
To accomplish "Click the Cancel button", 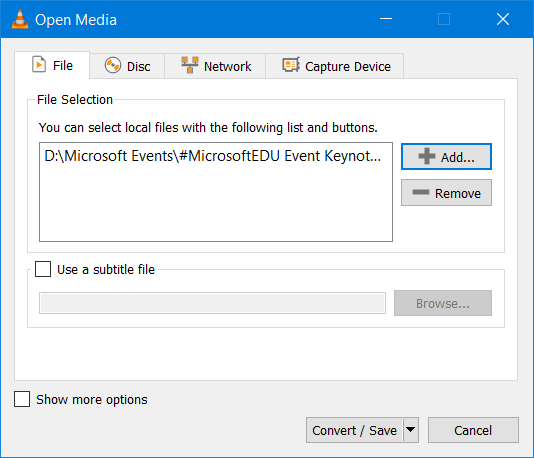I will click(473, 430).
